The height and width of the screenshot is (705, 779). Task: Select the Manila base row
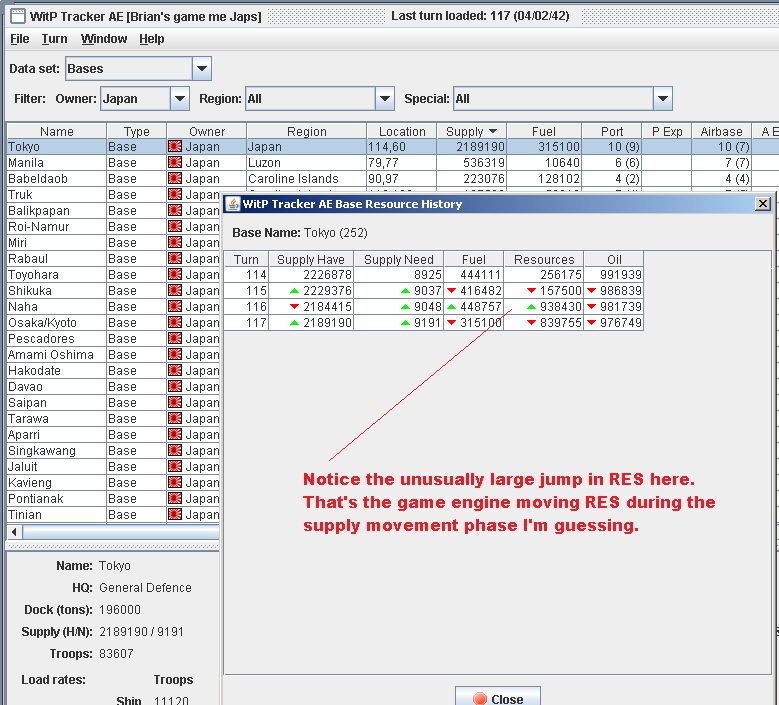[392, 162]
